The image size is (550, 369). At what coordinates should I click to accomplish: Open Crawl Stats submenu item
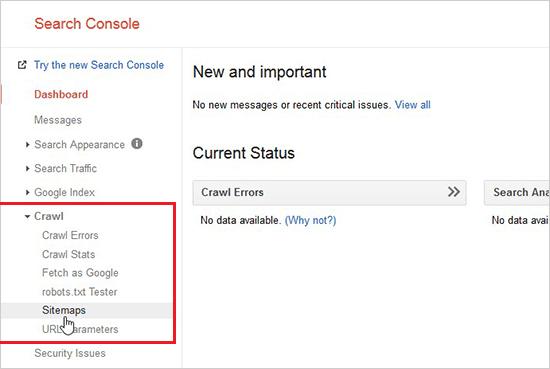pos(69,254)
